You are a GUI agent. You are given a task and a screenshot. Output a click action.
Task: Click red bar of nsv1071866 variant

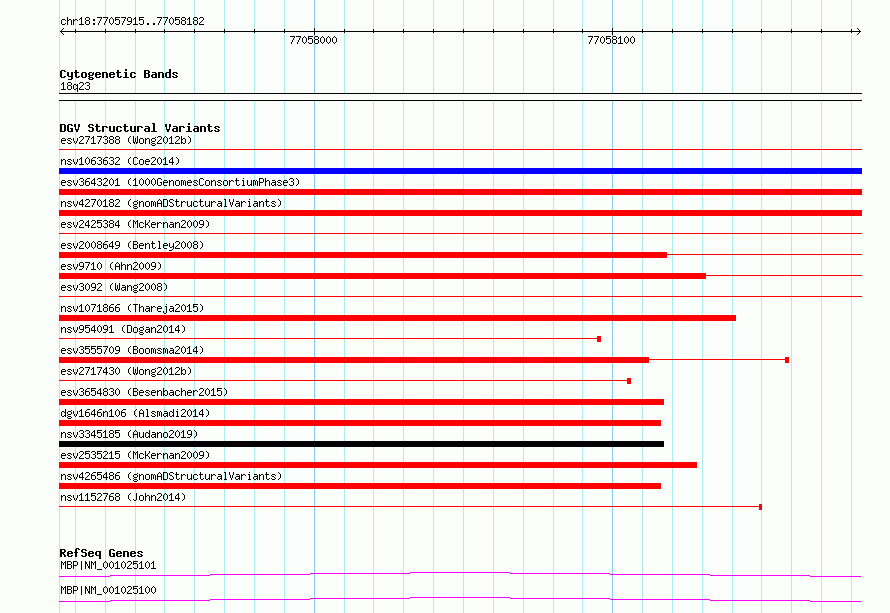coord(397,318)
